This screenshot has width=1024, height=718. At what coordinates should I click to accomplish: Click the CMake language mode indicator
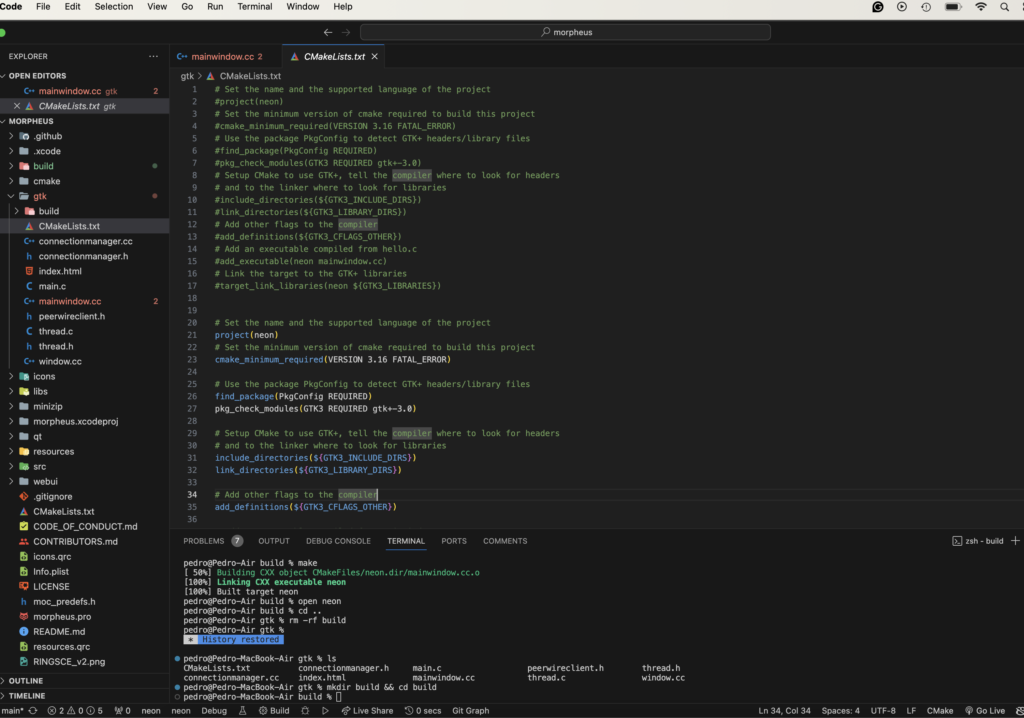point(939,710)
